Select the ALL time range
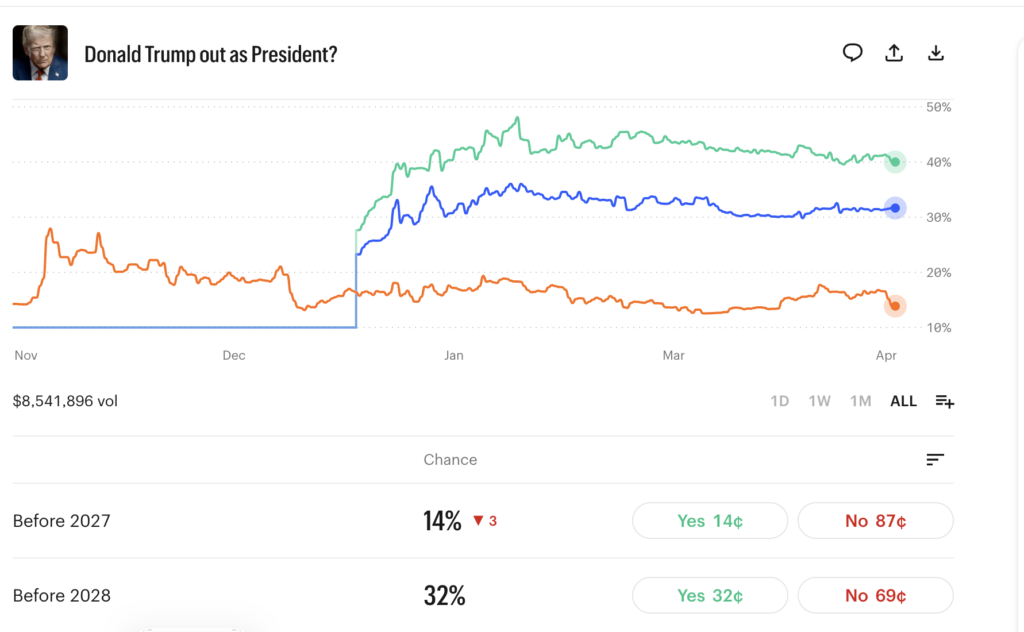 903,401
